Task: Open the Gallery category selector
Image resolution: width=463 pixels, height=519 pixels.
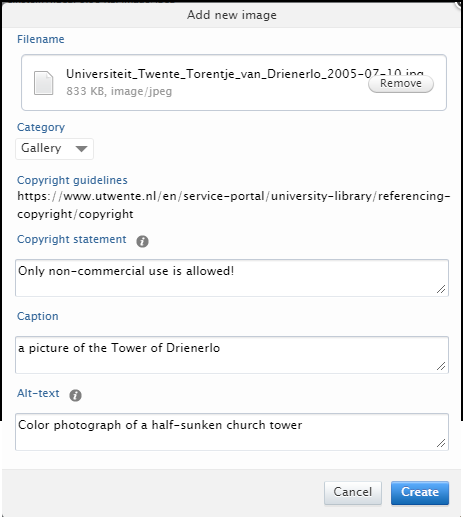Action: pos(54,149)
